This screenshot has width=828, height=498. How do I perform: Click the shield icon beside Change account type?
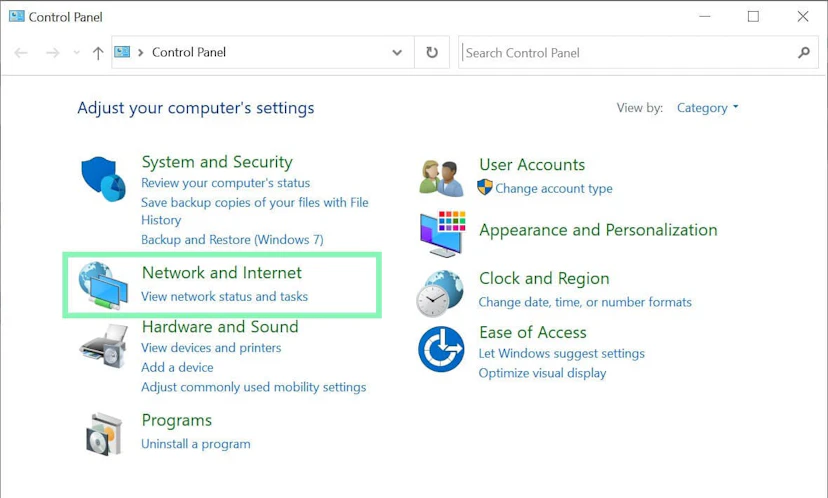pyautogui.click(x=484, y=187)
